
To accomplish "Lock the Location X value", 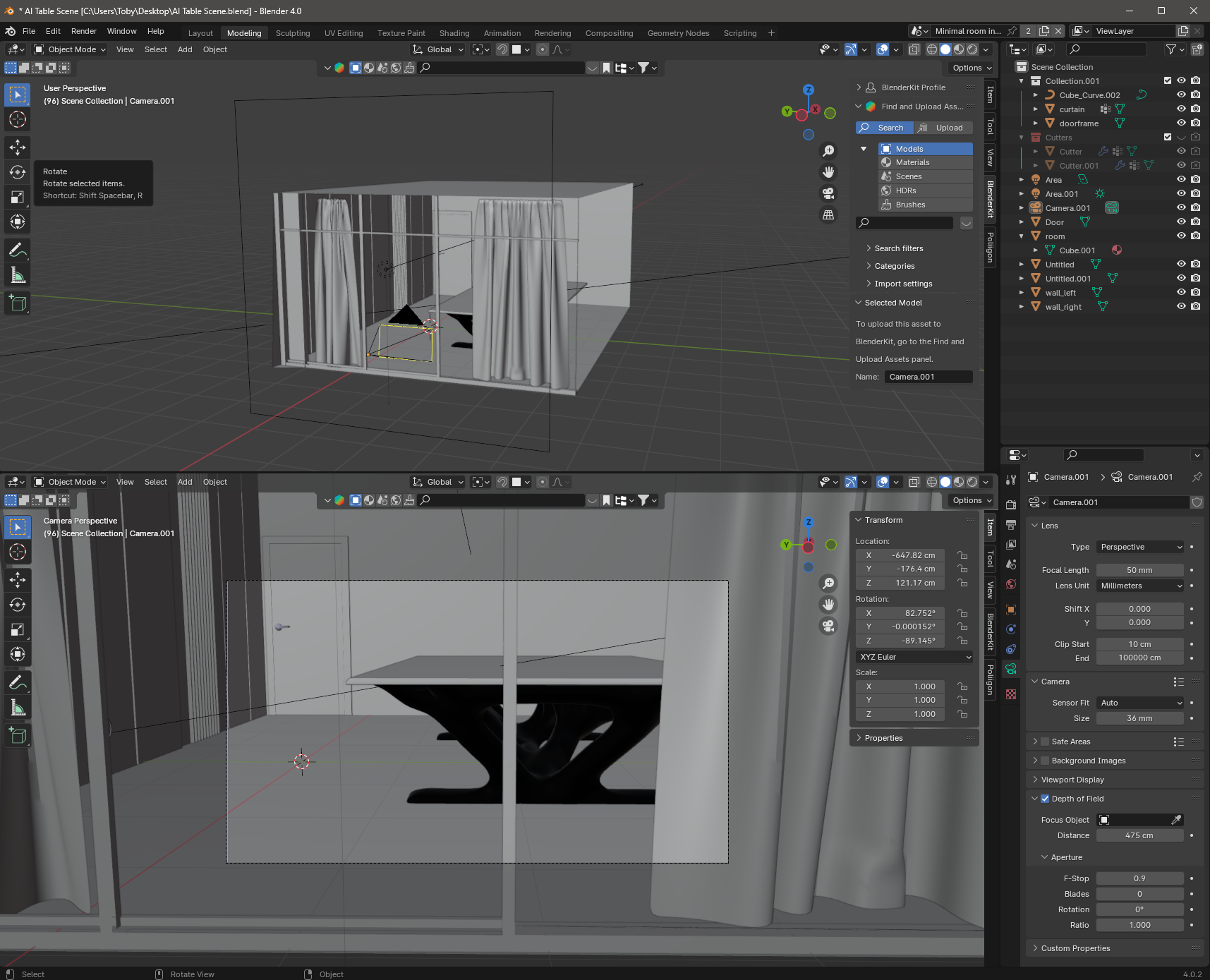I will point(962,555).
